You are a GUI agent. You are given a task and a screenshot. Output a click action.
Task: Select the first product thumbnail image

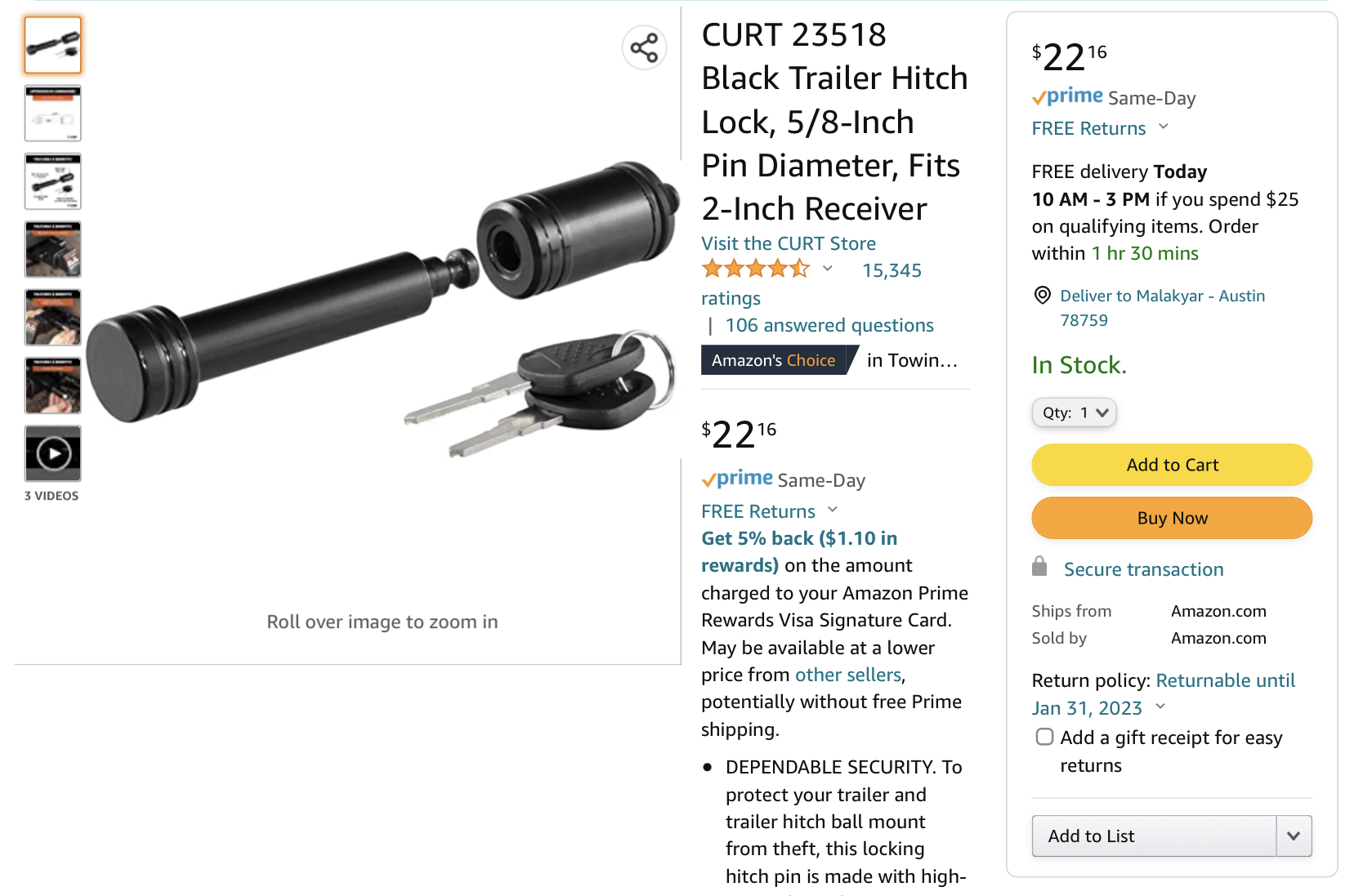(x=53, y=45)
